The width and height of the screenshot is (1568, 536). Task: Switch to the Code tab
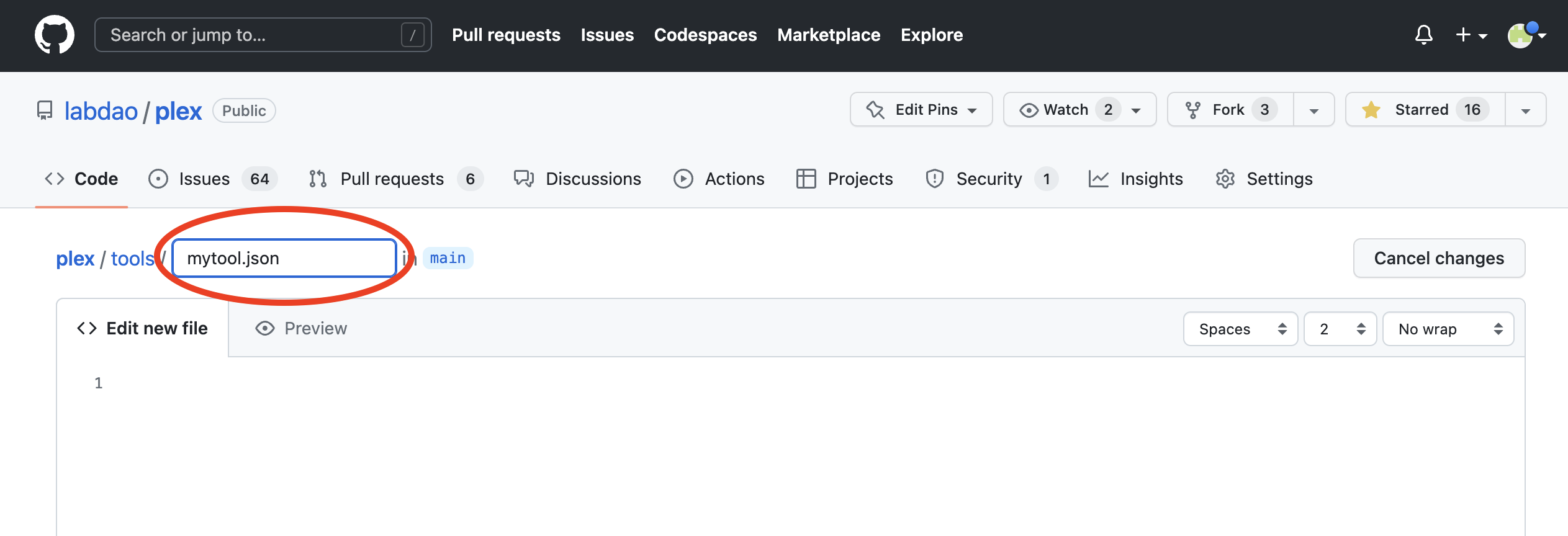[81, 179]
